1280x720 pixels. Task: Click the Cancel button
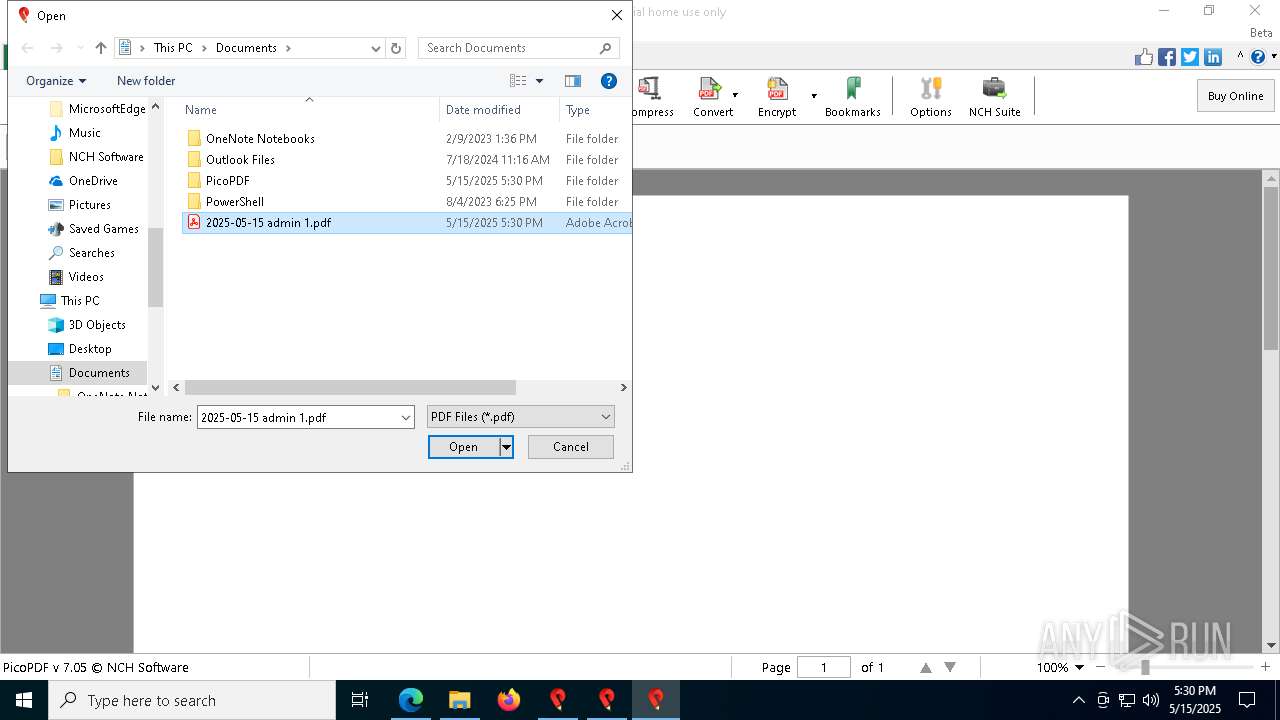click(571, 447)
